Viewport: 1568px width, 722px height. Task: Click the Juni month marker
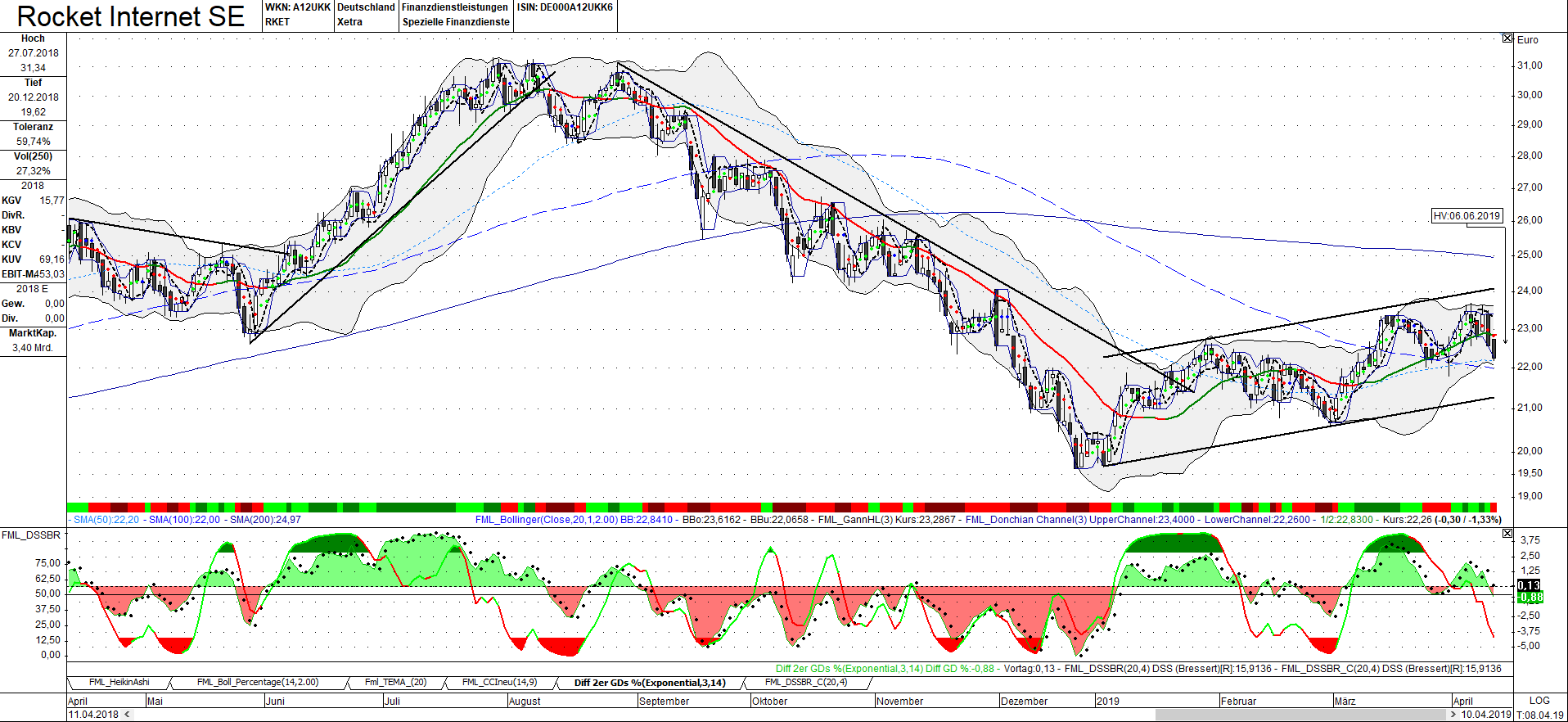(275, 701)
